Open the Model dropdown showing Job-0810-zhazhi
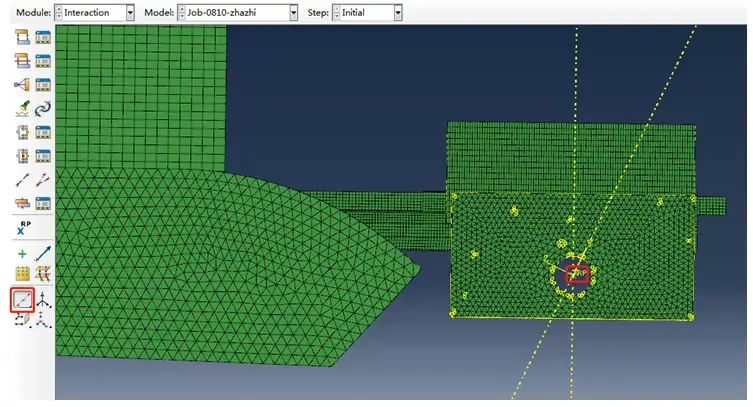 point(293,12)
